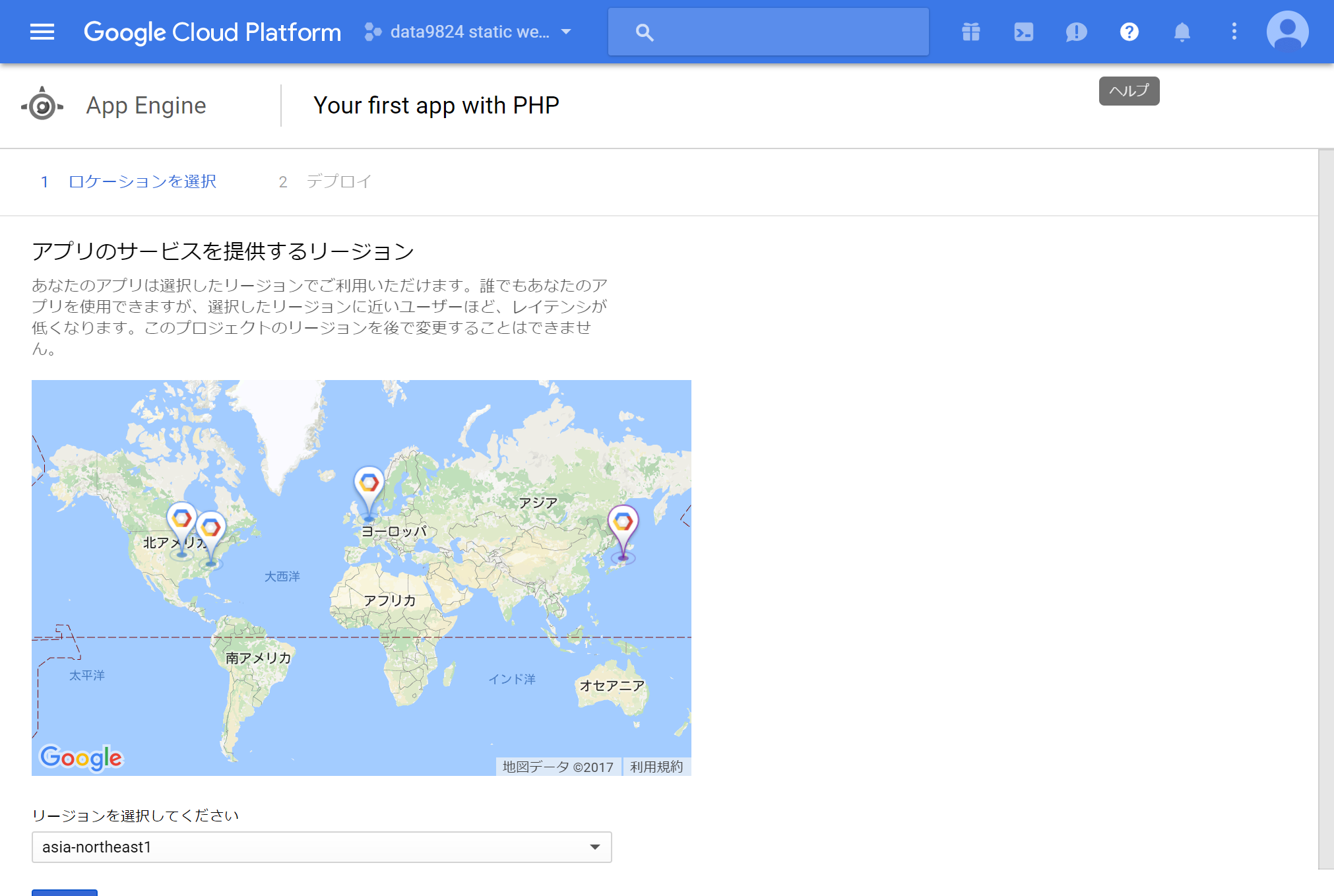Go to step 1 ロケーションを選択

click(x=141, y=181)
